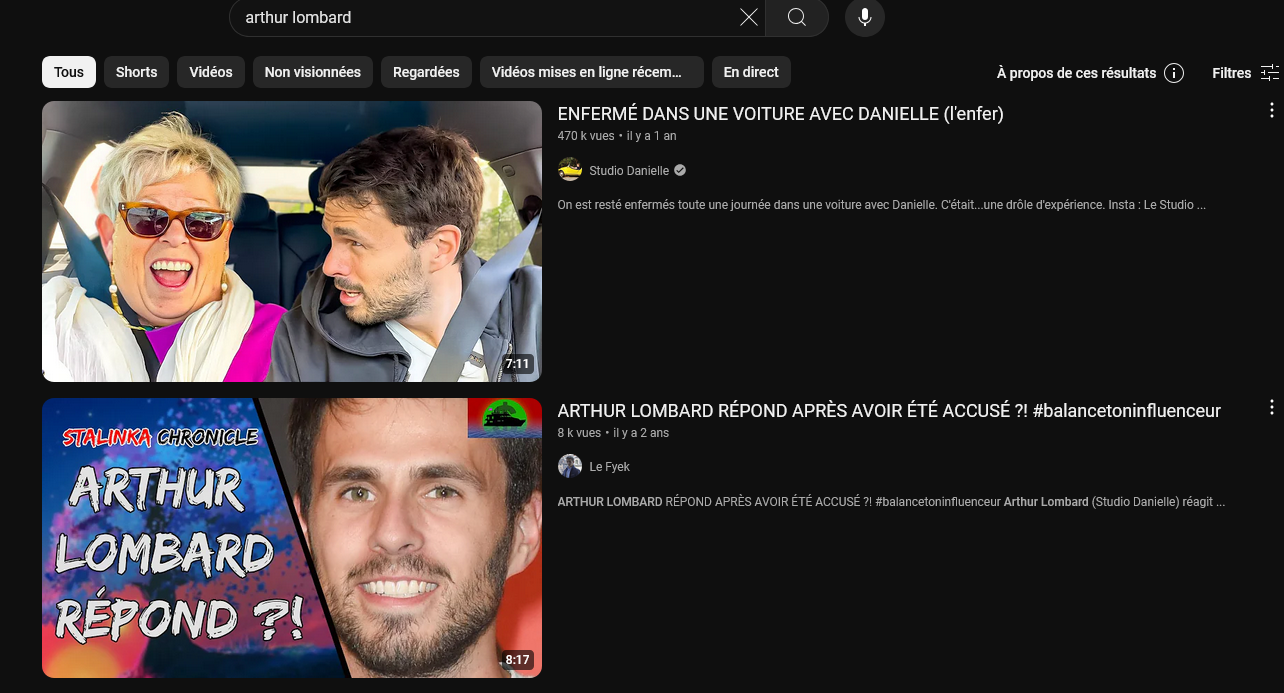
Task: Open ENFERMÉ DANS UNE VOITURE video title
Action: pos(780,114)
